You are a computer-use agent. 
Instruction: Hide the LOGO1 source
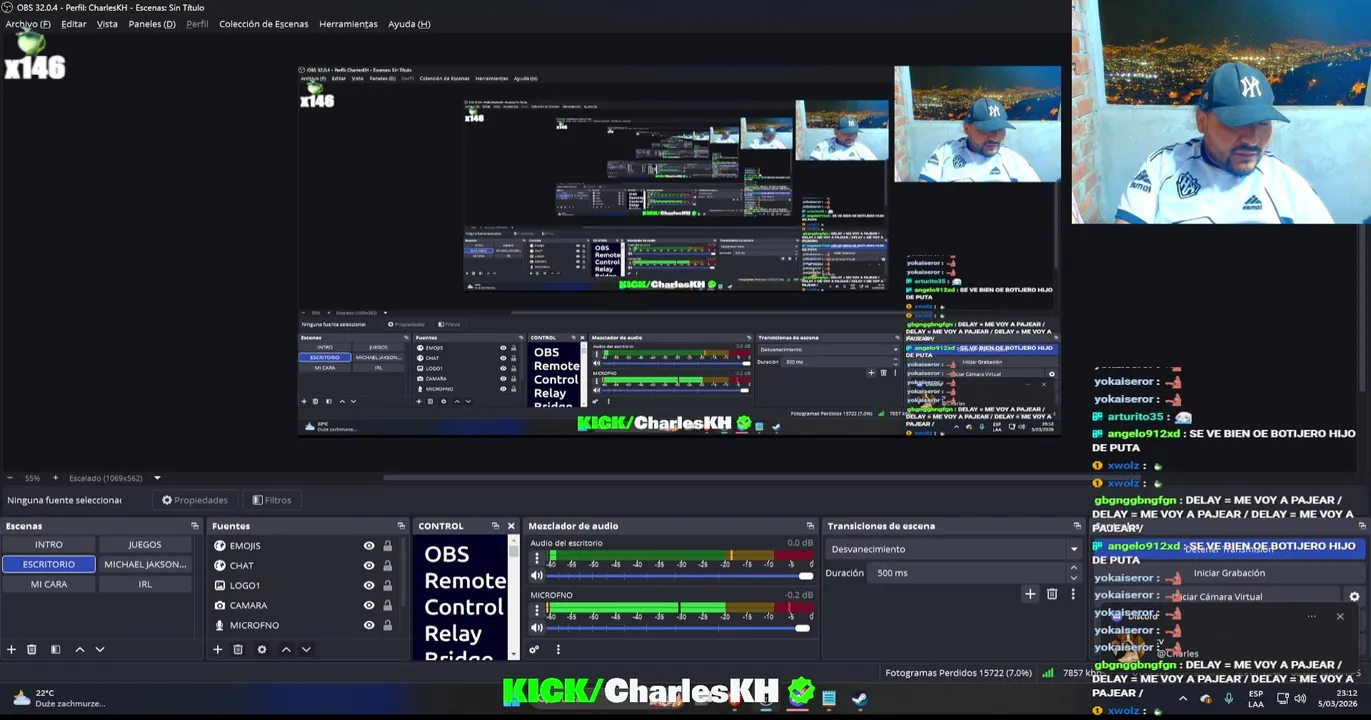(369, 585)
